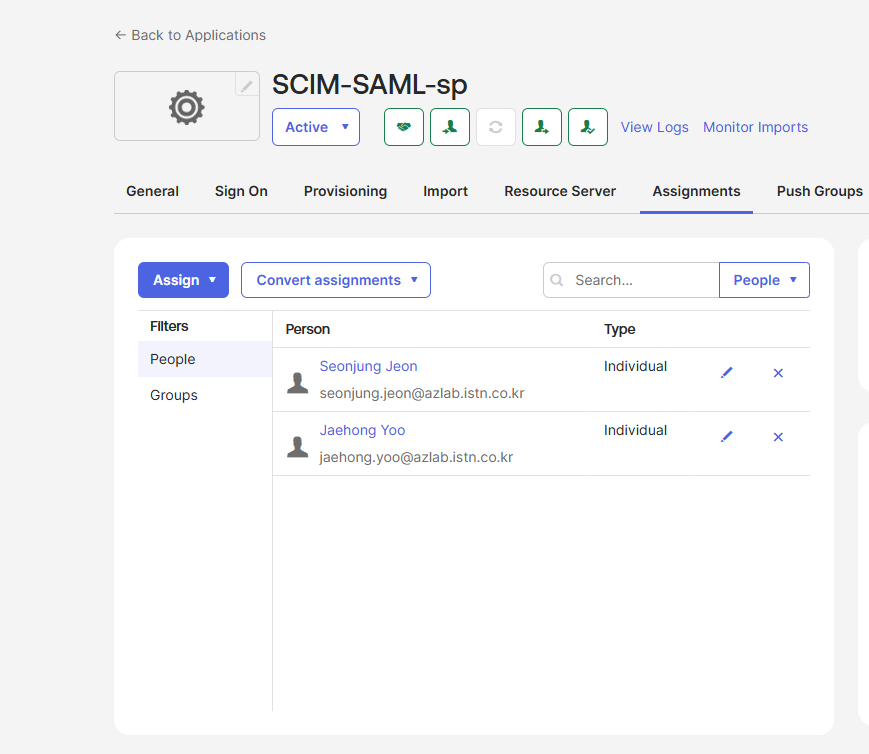The image size is (869, 754).
Task: Click the green person-with-checkmark icon
Action: click(x=588, y=127)
